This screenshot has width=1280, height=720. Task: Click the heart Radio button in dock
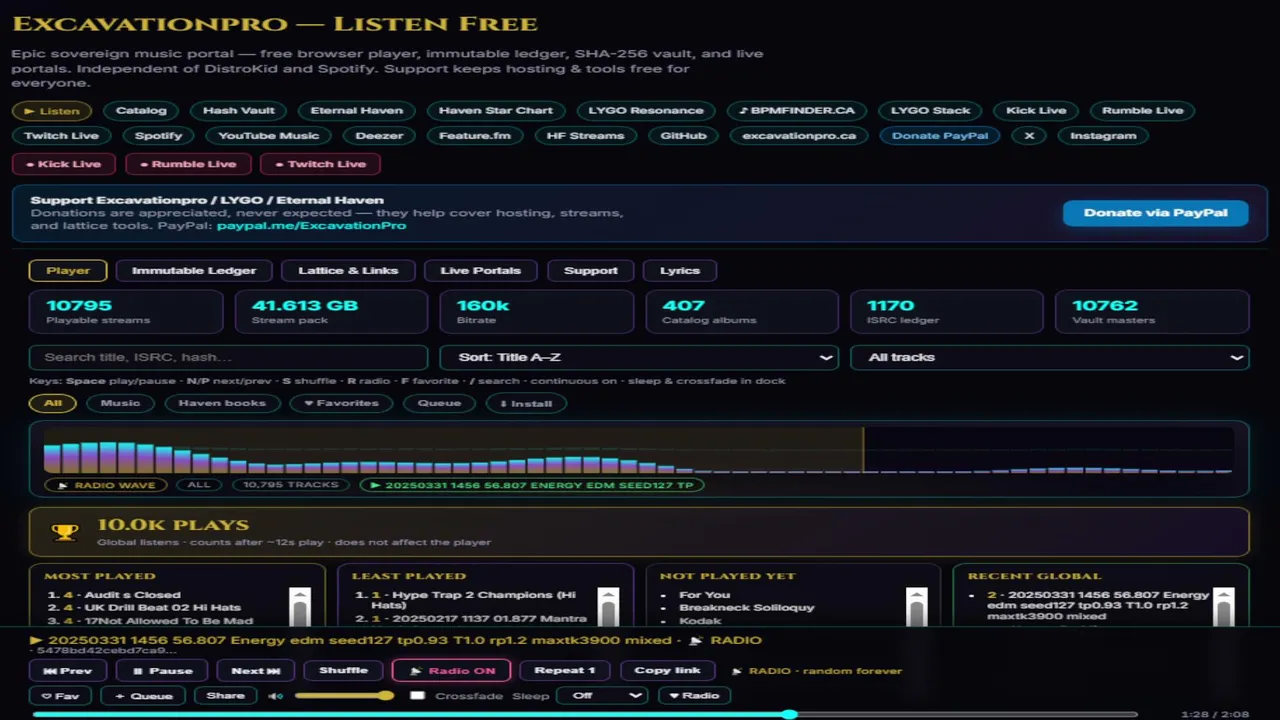pyautogui.click(x=694, y=696)
